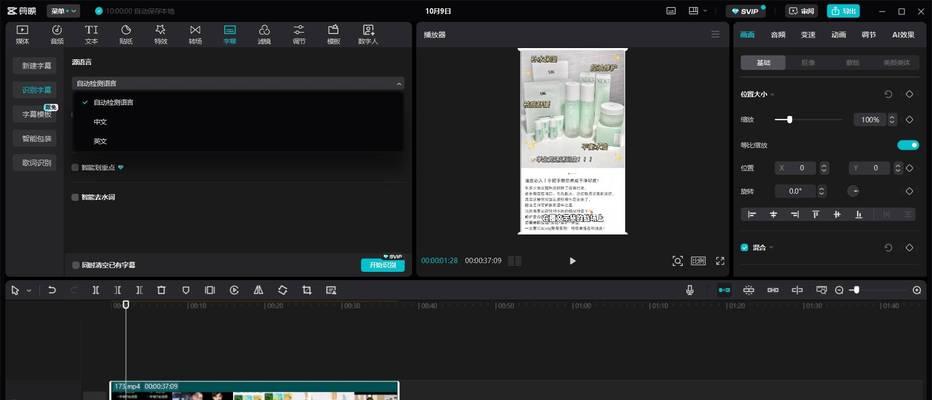Click the 缩放 scale slider track
This screenshot has width=932, height=400.
pos(808,119)
